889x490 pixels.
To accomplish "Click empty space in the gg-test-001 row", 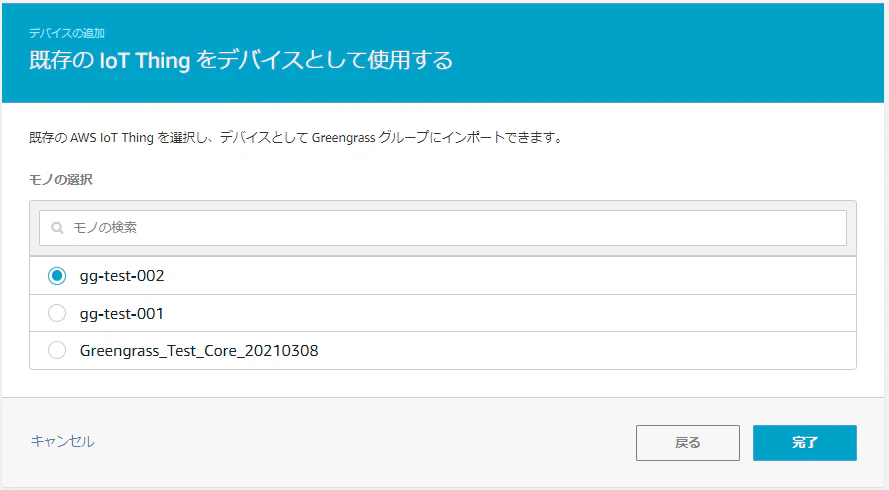I will (510, 313).
